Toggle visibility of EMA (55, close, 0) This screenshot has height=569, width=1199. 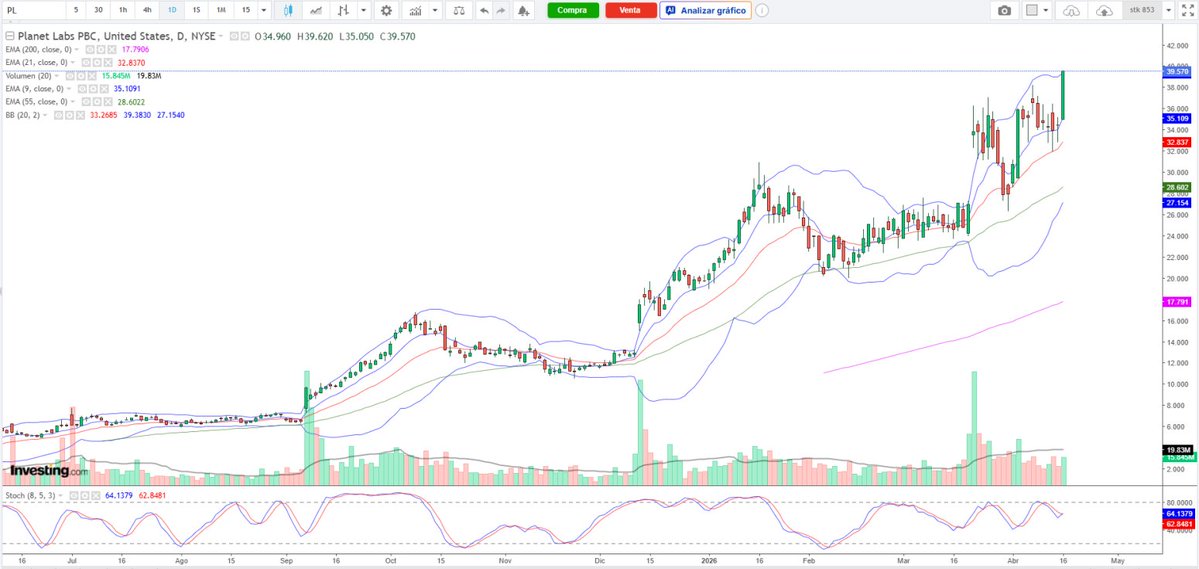click(86, 101)
